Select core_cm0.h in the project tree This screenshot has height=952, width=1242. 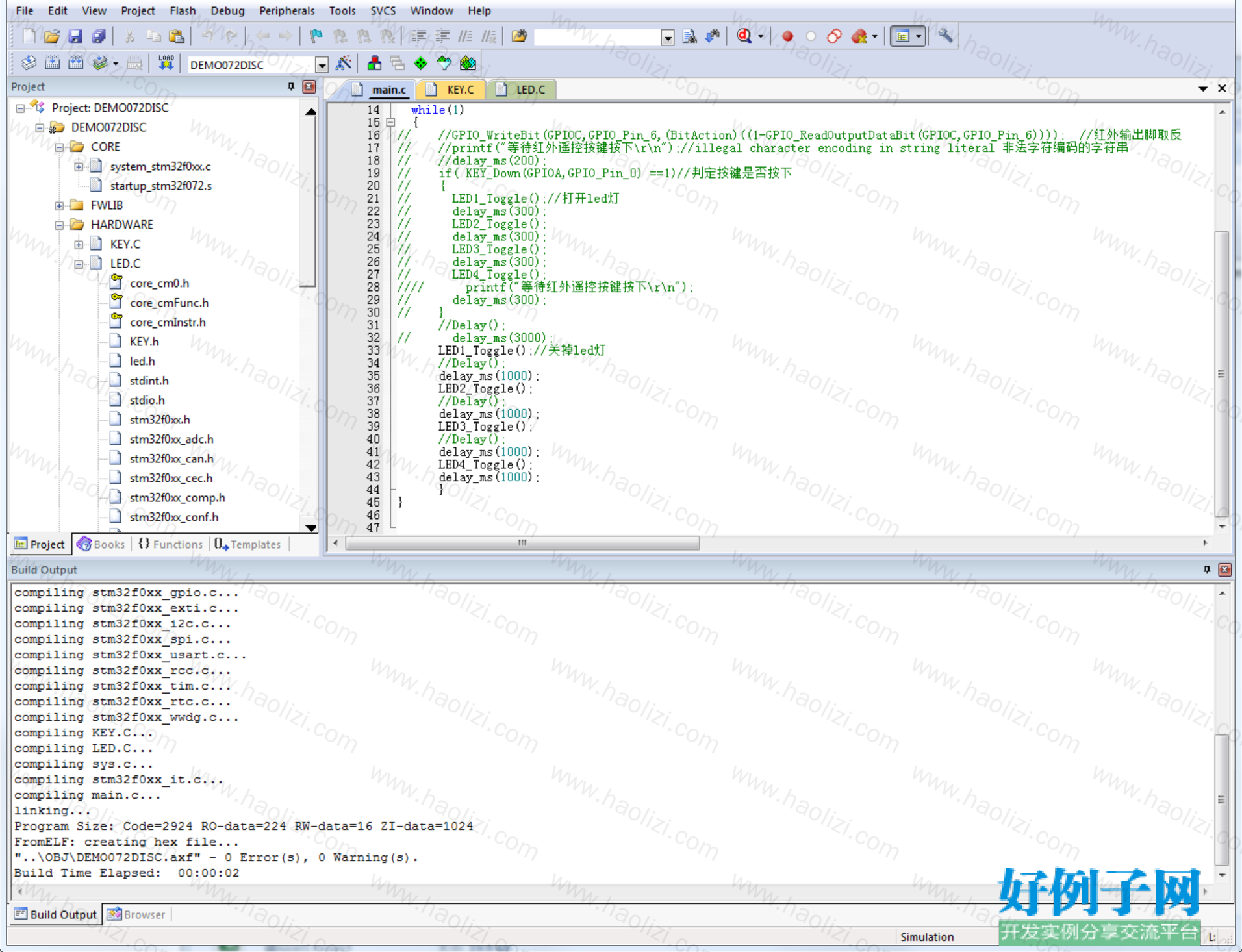pyautogui.click(x=159, y=283)
